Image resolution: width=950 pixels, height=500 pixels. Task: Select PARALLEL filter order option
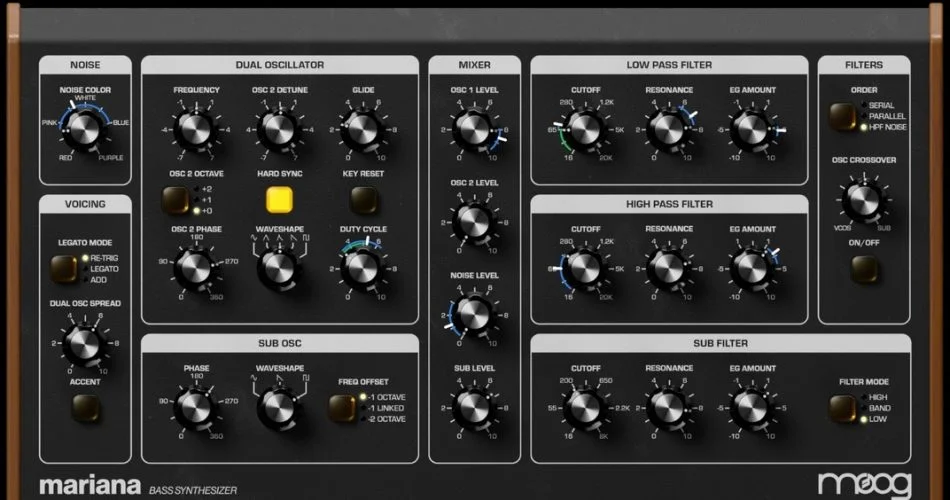click(887, 116)
